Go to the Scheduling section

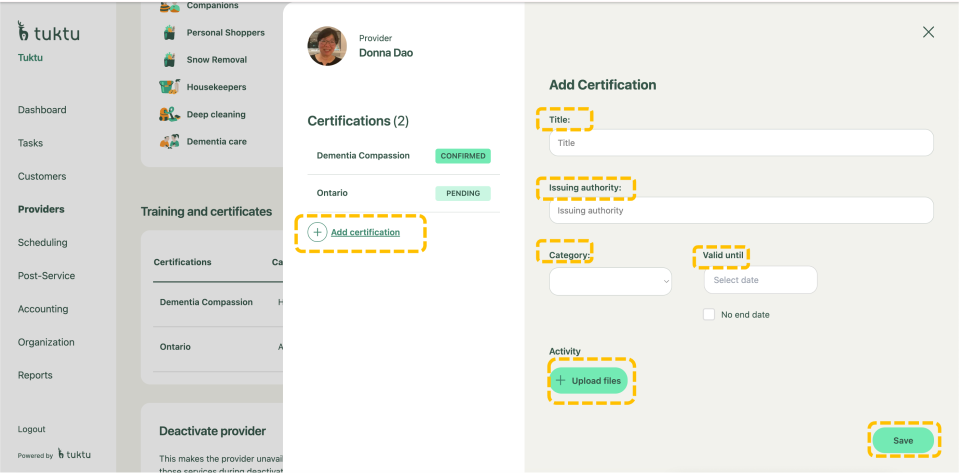click(43, 243)
